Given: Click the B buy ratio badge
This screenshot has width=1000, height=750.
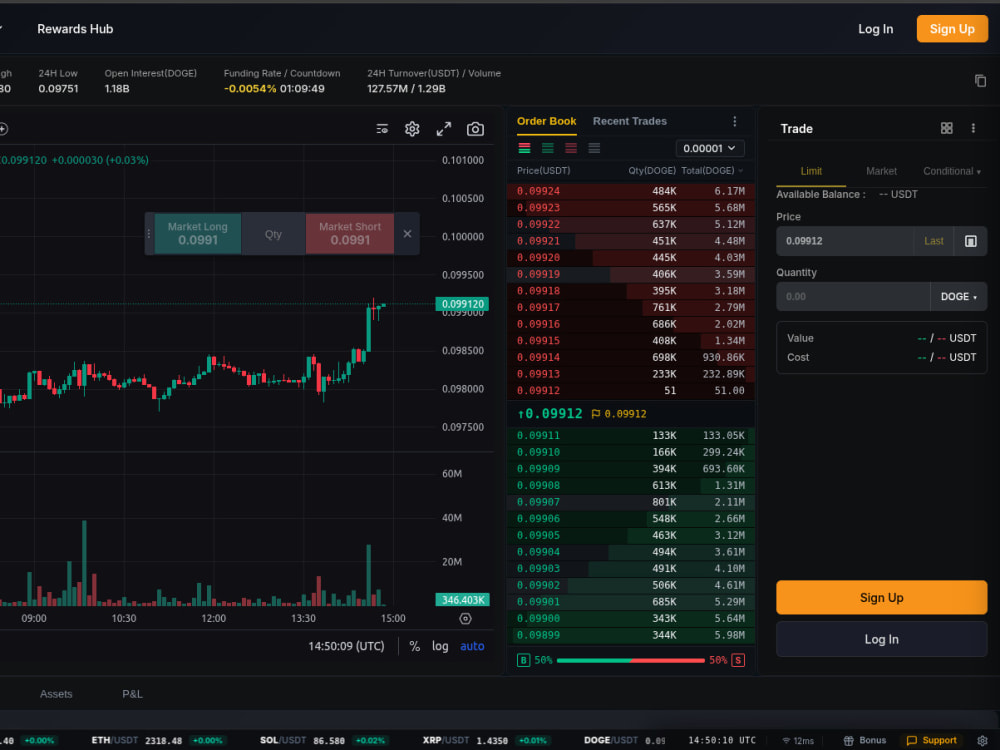Looking at the screenshot, I should (x=524, y=660).
